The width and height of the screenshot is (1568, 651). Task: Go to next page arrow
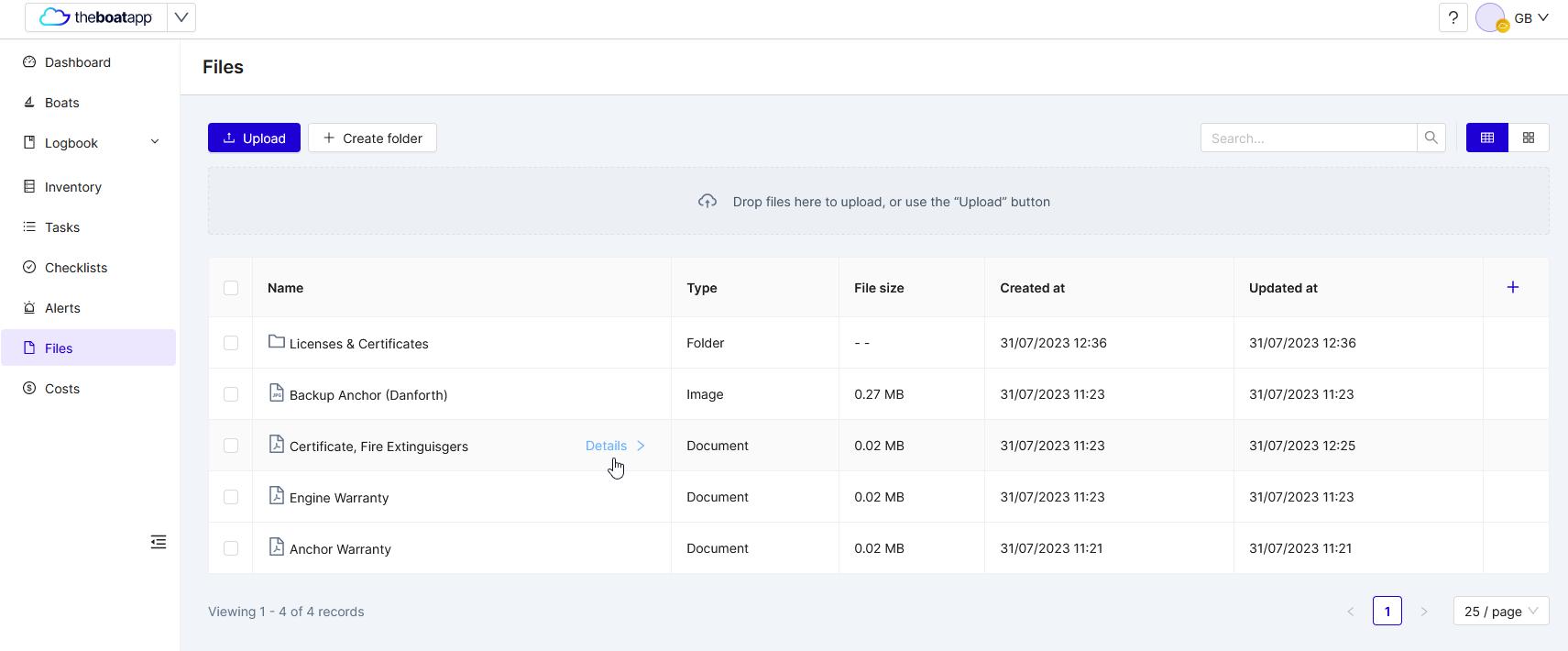[x=1424, y=612]
